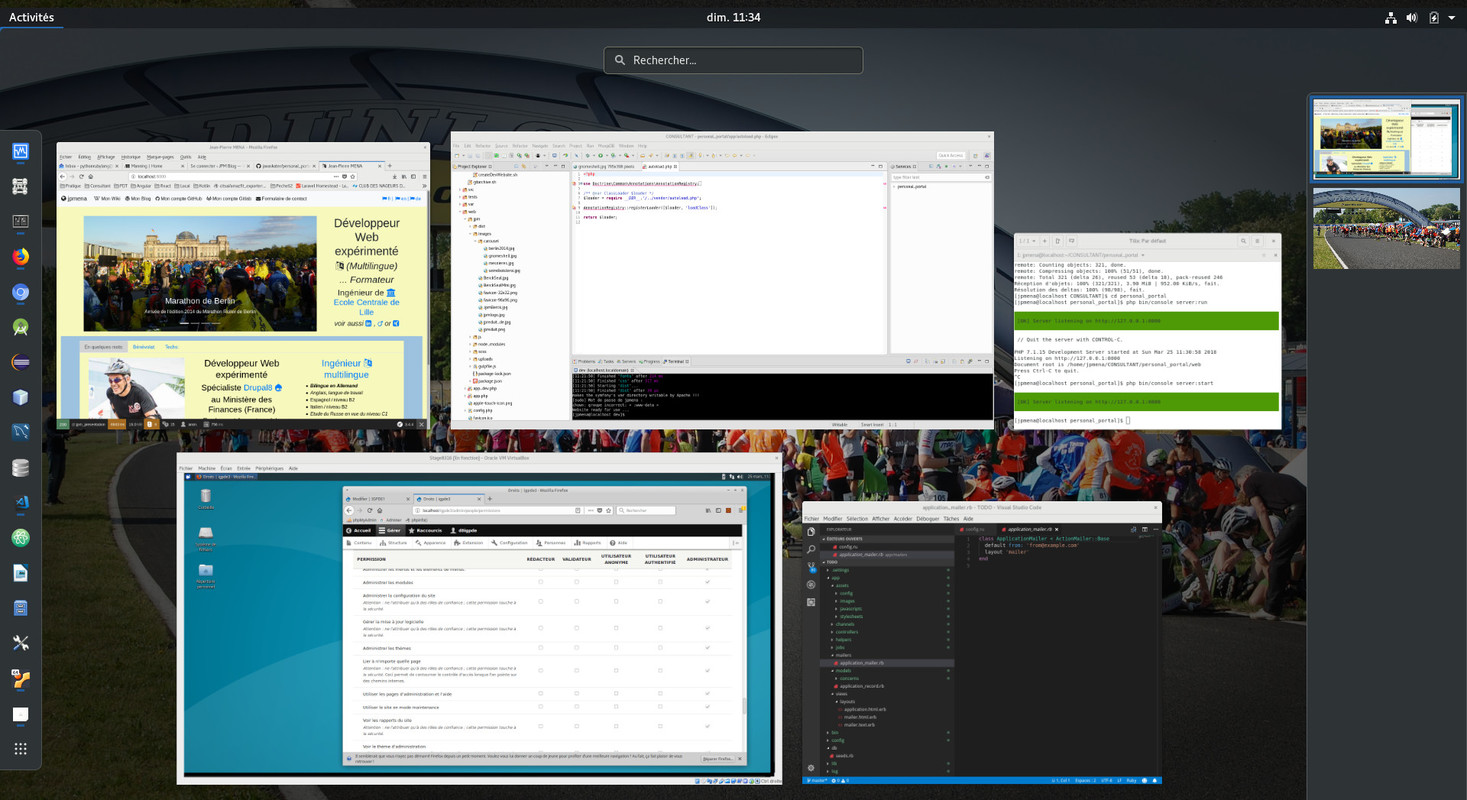Open Eclipse from the dock
This screenshot has width=1467, height=800.
pos(20,362)
